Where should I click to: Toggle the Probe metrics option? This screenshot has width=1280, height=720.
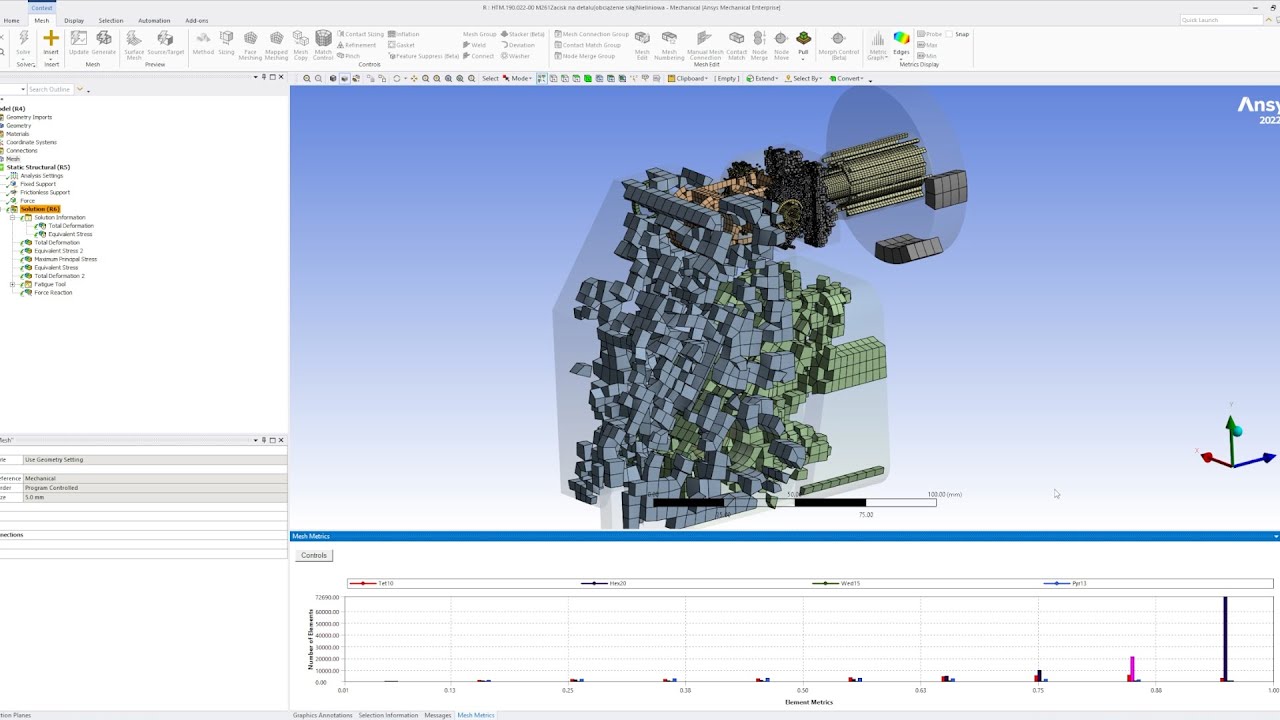tap(929, 34)
